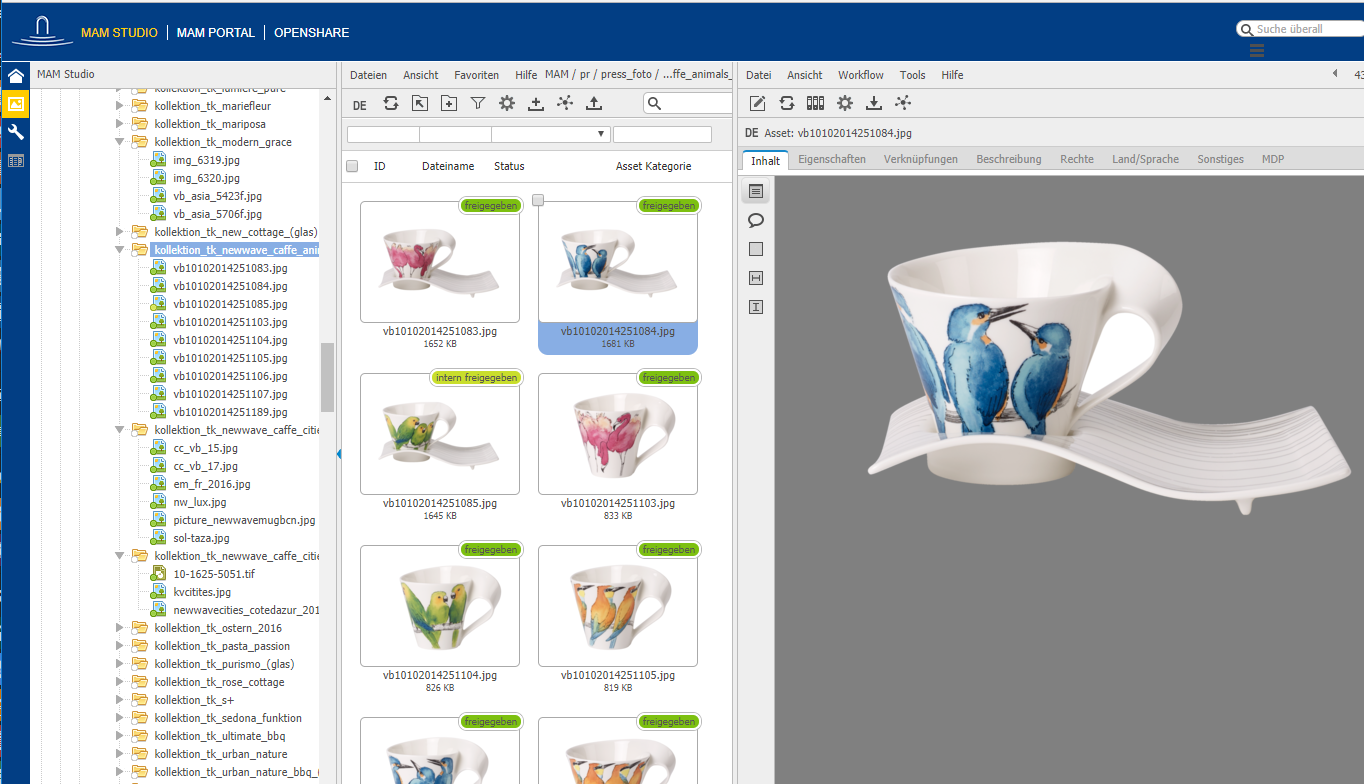
Task: Expand the kollektion_tk_rose_cottage folder
Action: (x=120, y=682)
